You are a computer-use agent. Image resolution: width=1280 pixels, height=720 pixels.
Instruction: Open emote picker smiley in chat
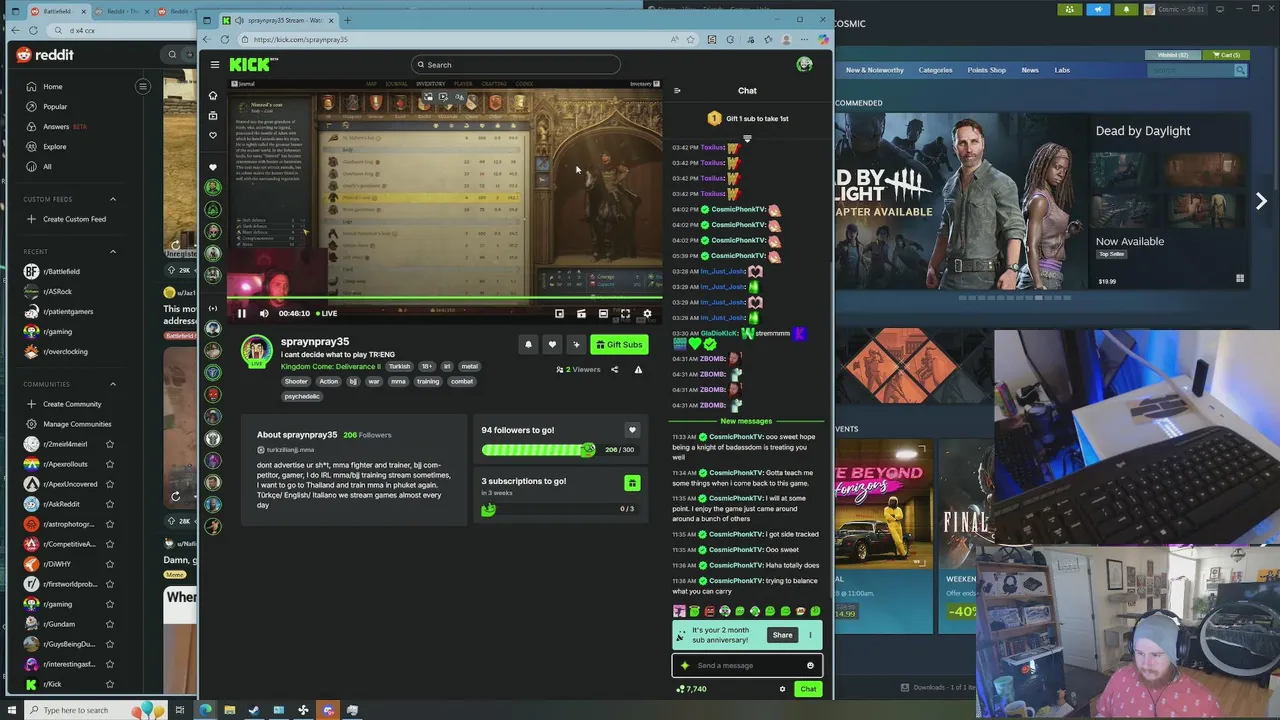point(810,665)
